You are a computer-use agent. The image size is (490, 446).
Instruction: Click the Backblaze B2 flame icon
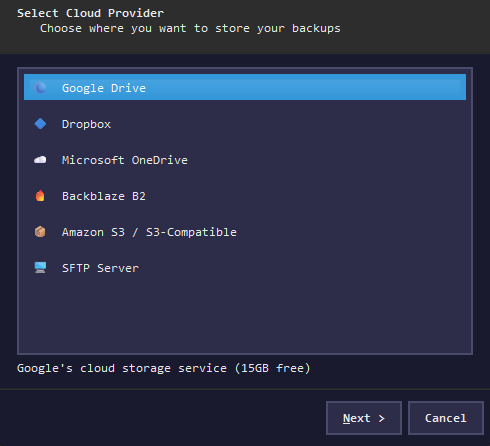pos(40,196)
